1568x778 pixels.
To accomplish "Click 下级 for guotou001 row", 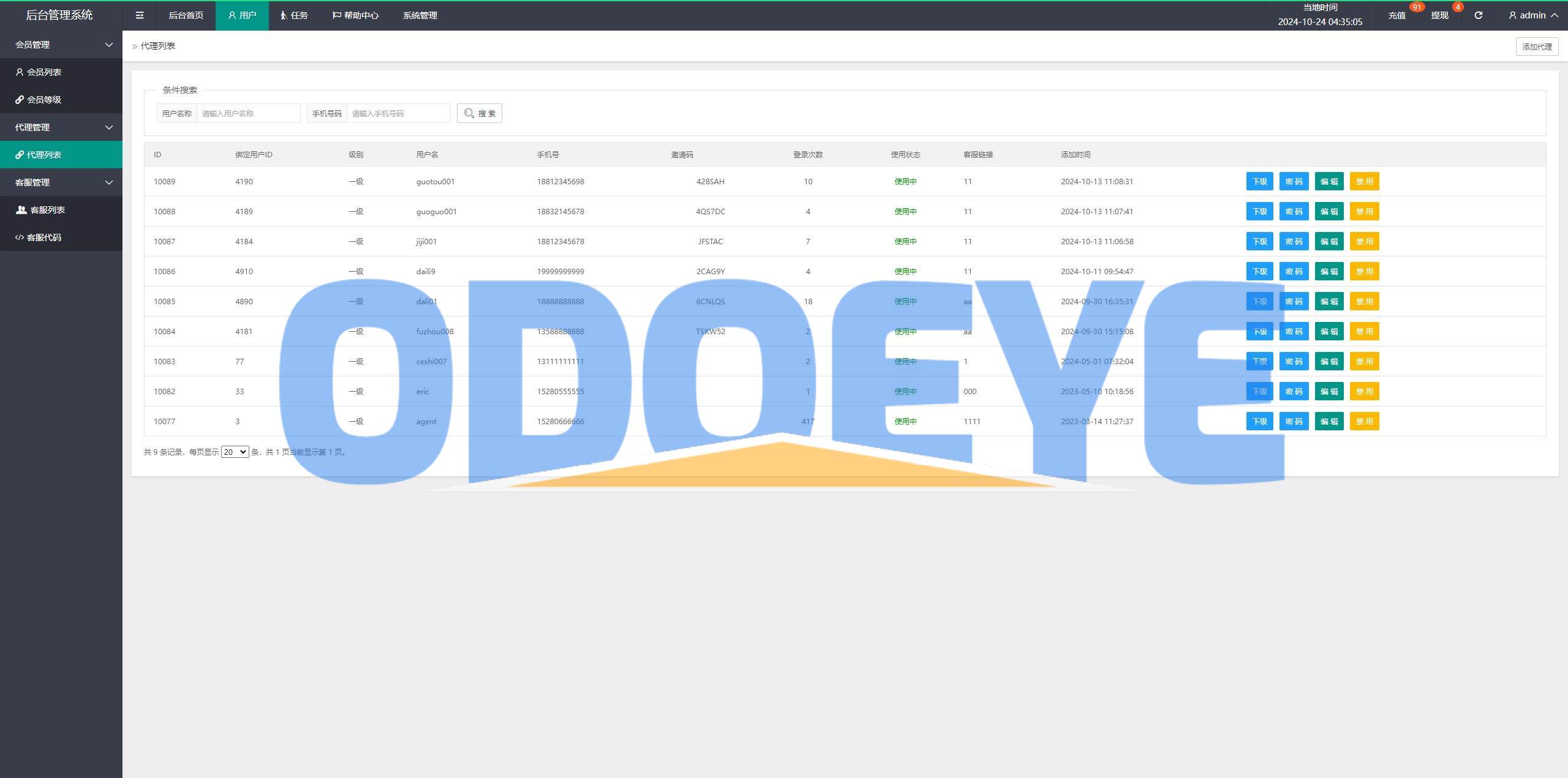I will (x=1259, y=181).
